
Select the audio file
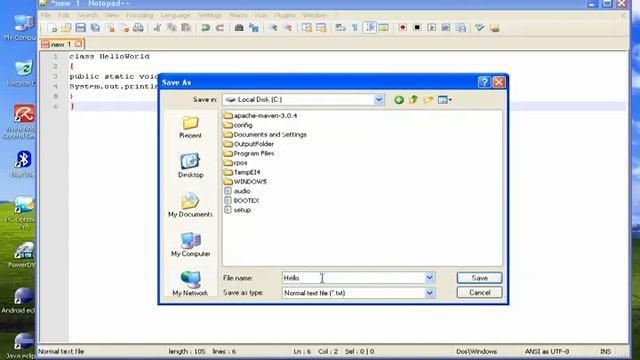pyautogui.click(x=237, y=191)
